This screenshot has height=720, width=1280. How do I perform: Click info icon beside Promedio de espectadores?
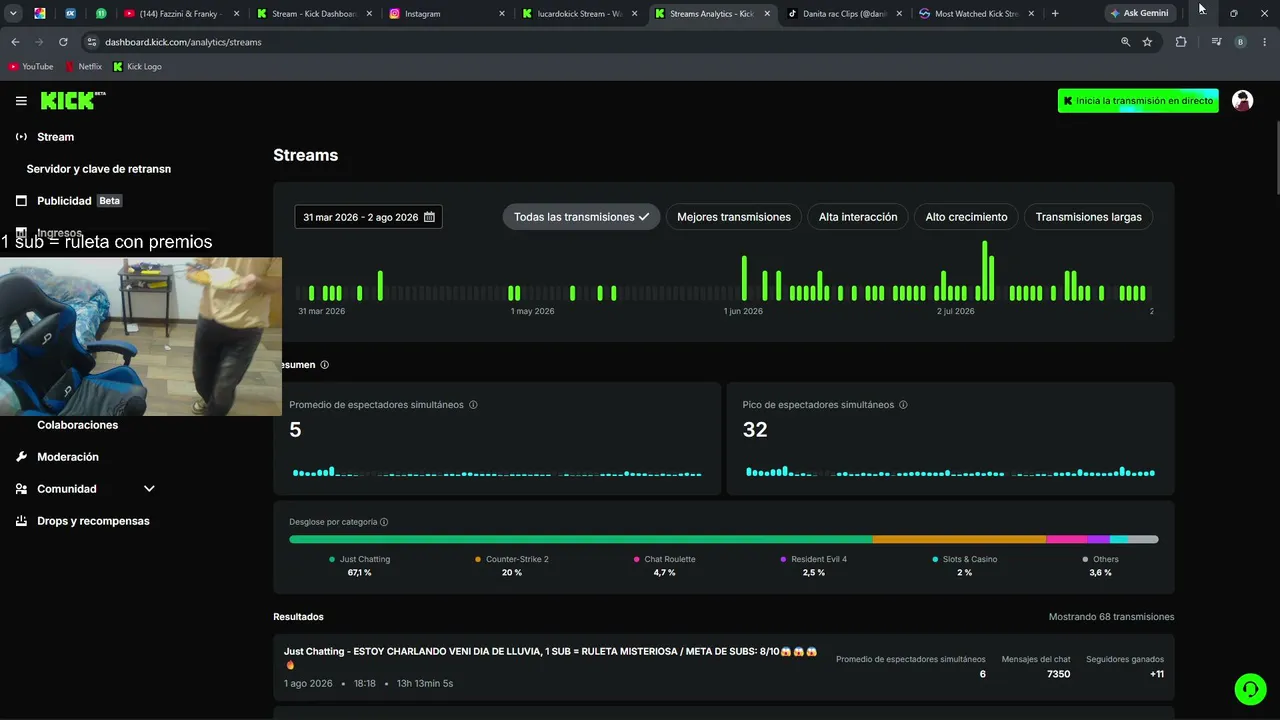point(473,405)
